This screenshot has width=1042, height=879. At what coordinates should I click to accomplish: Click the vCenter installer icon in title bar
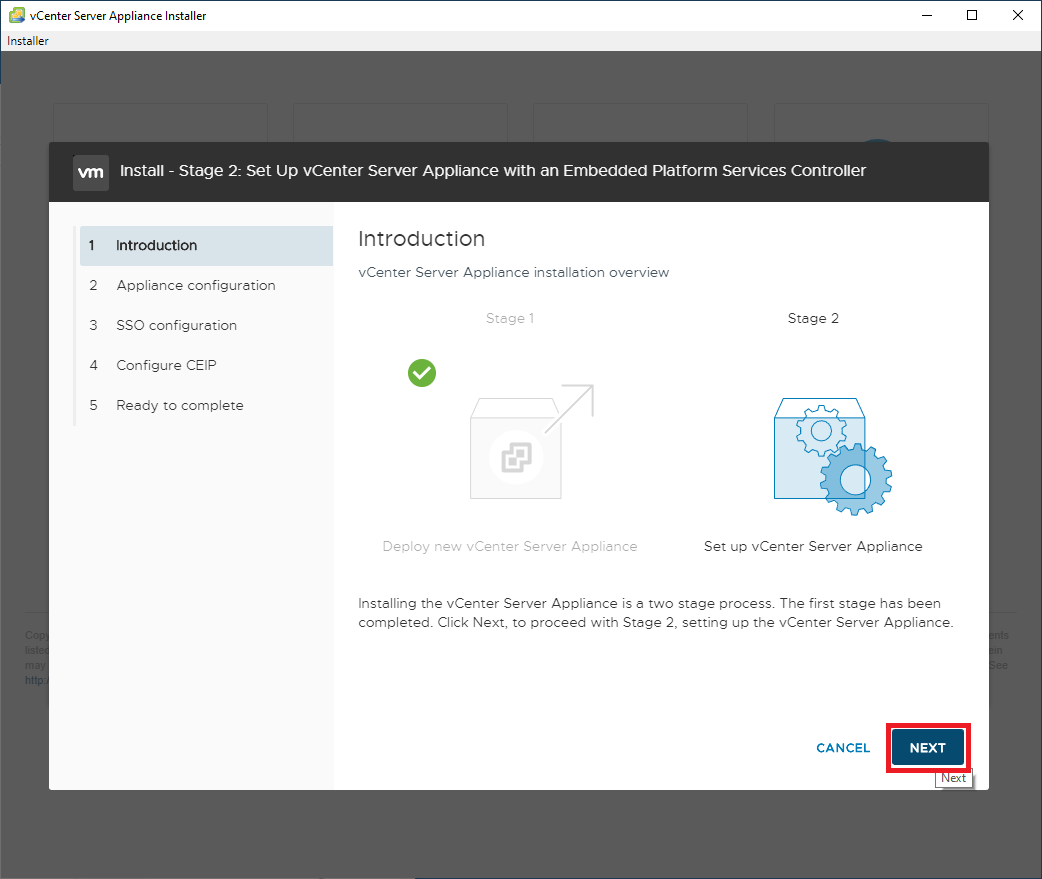16,15
